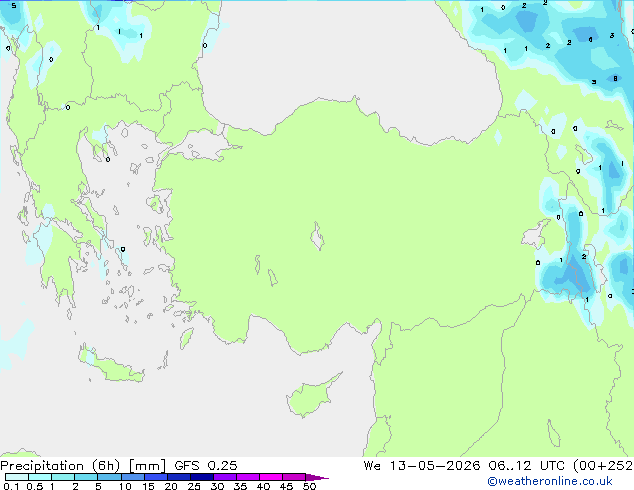Click the island of Crete on map

point(109,364)
